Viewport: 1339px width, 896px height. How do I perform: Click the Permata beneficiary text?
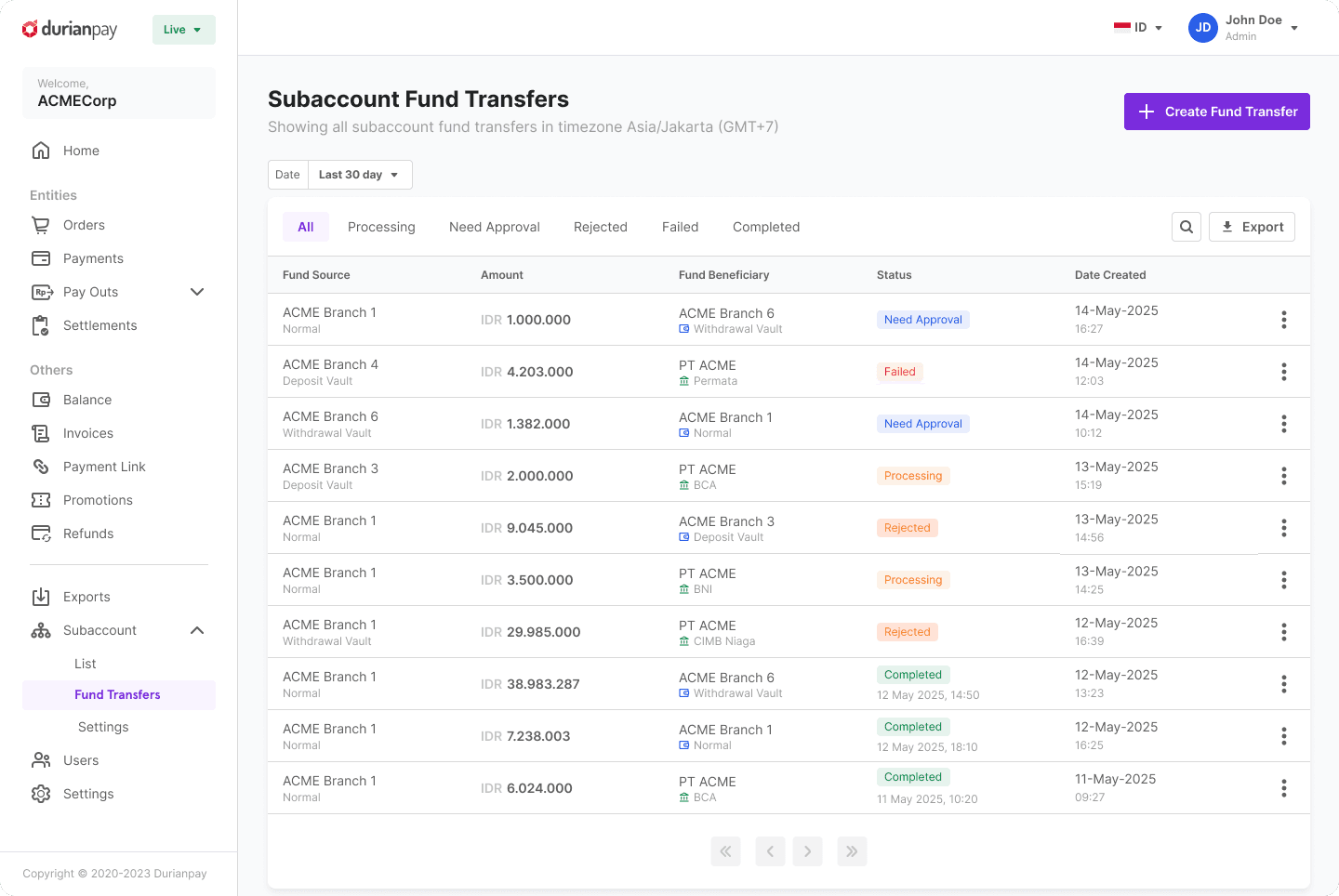coord(715,381)
